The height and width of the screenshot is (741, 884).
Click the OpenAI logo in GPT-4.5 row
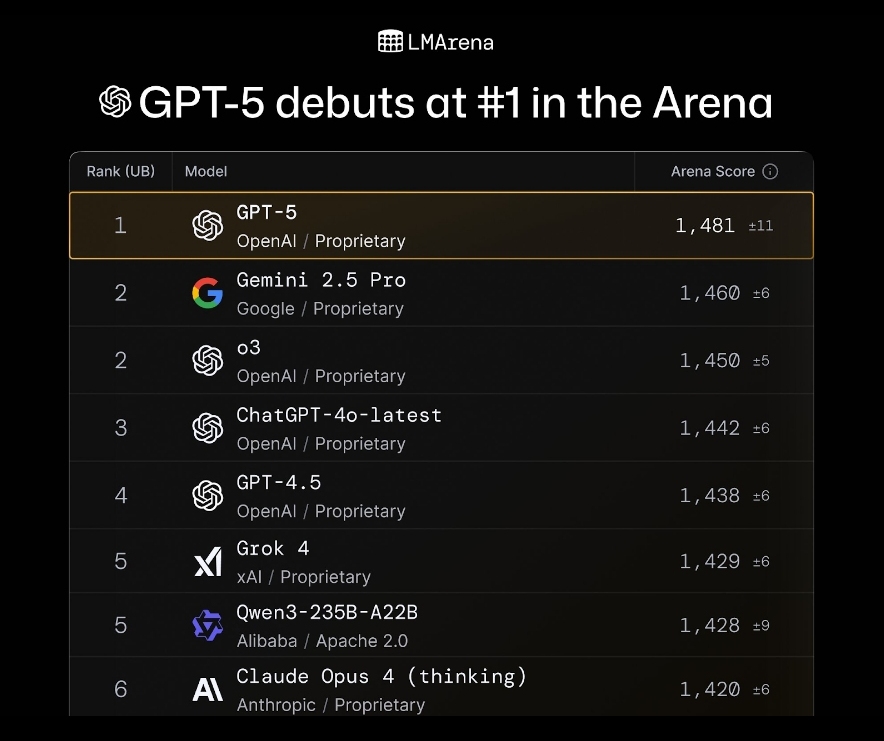[x=207, y=496]
